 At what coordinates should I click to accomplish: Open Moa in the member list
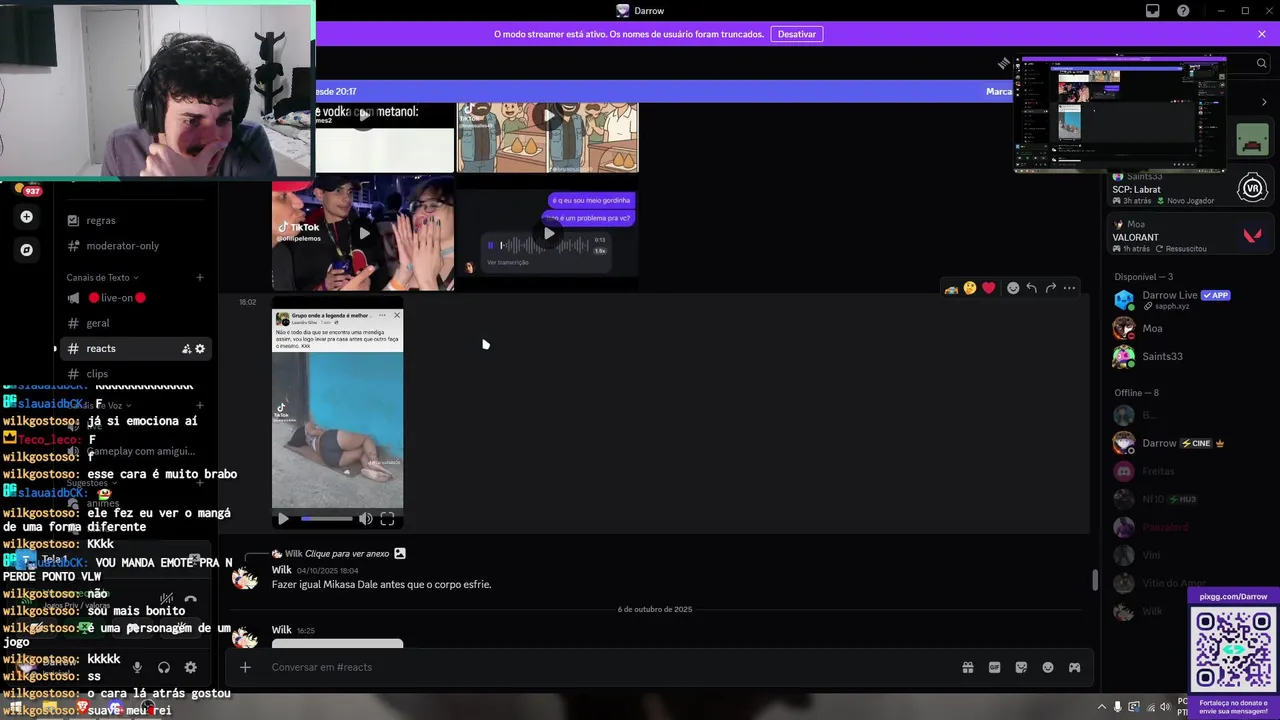tap(1189, 328)
